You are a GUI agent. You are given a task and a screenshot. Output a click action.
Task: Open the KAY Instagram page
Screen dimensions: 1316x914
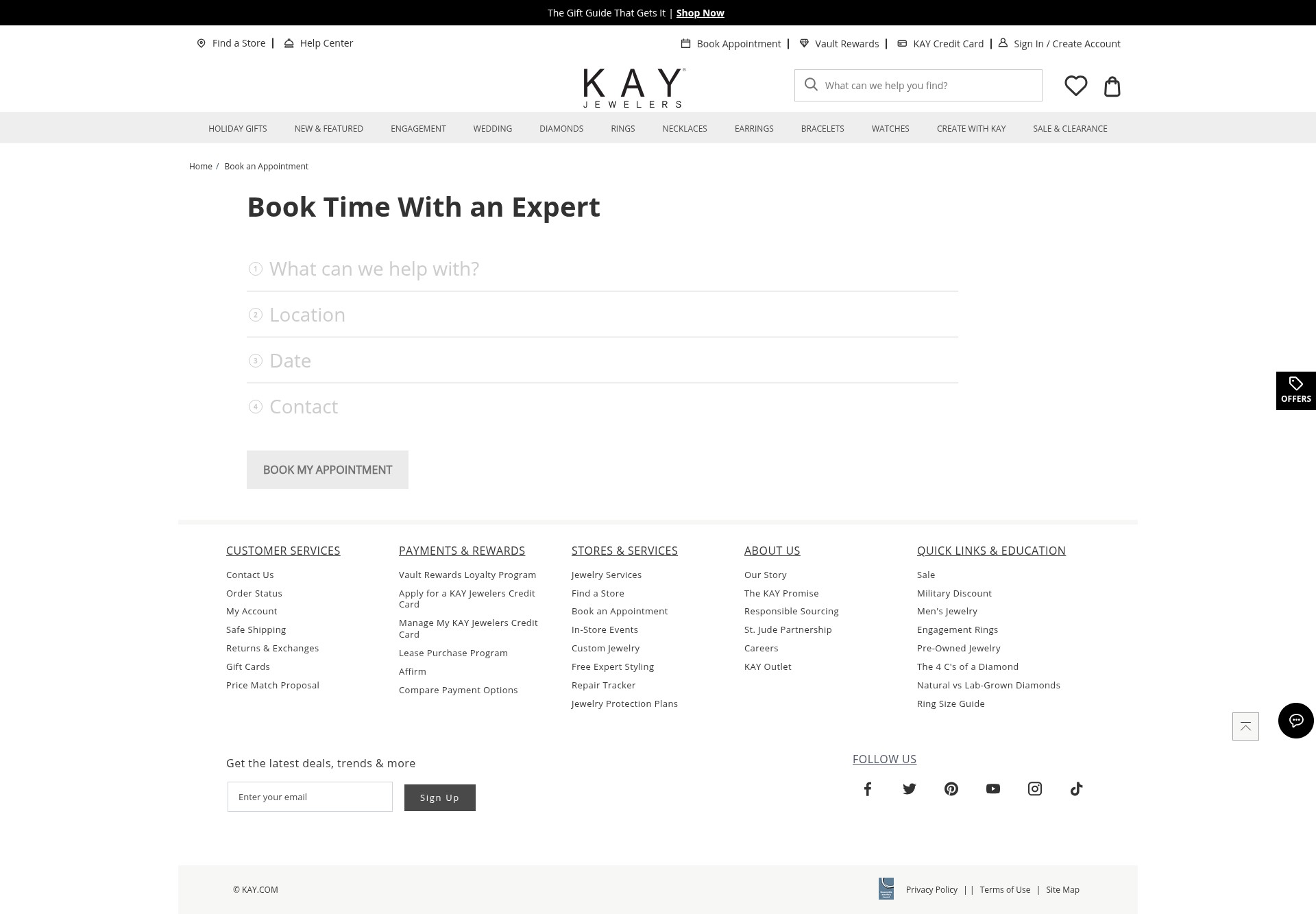(x=1035, y=789)
